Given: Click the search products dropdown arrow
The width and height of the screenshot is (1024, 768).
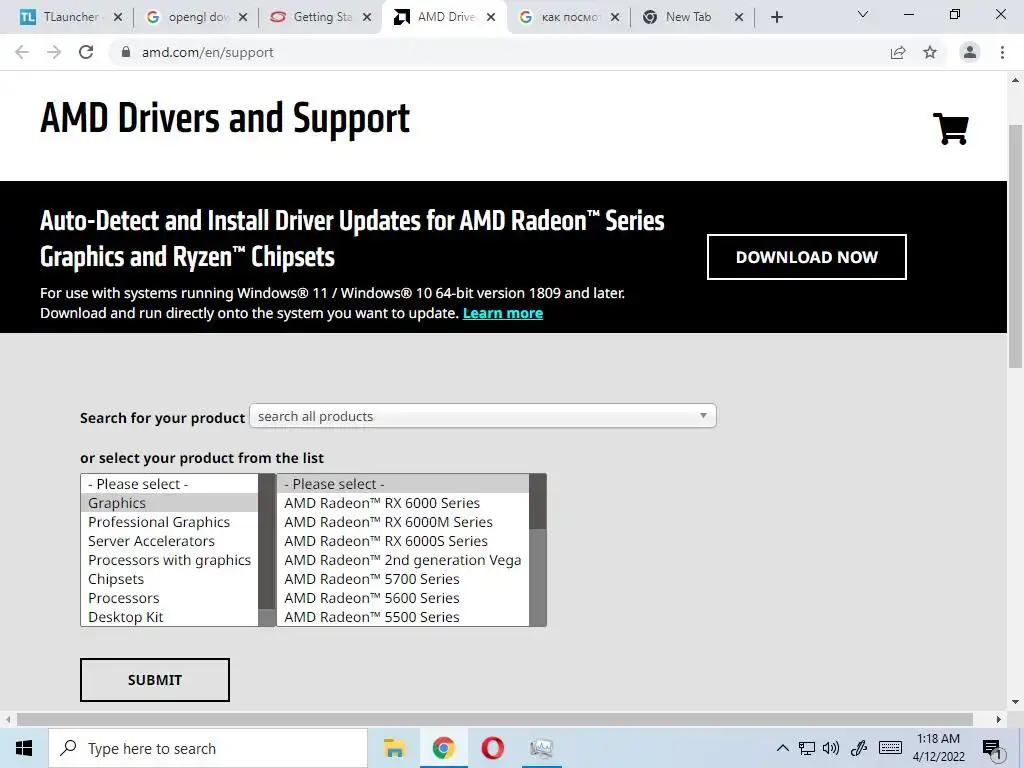Looking at the screenshot, I should coord(703,416).
